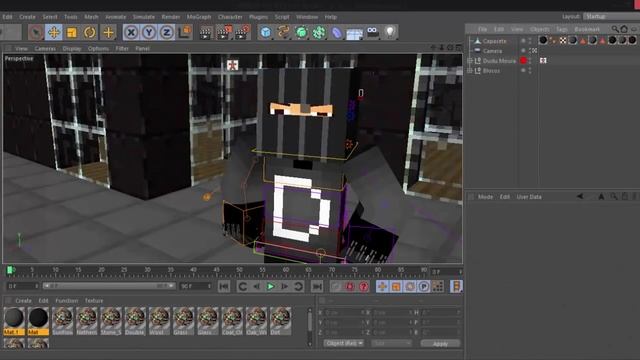Viewport: 640px width, 360px height.
Task: Open the Layout dropdown set to Startup
Action: [x=611, y=16]
